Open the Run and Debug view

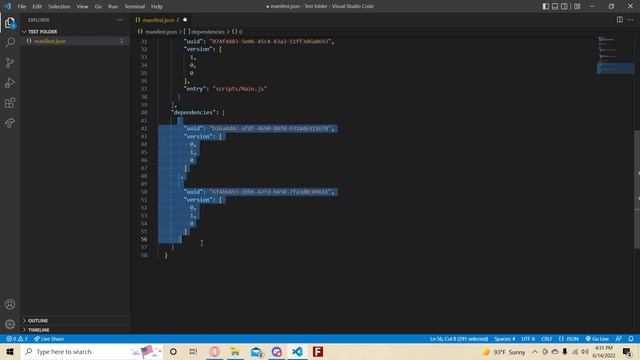click(10, 82)
